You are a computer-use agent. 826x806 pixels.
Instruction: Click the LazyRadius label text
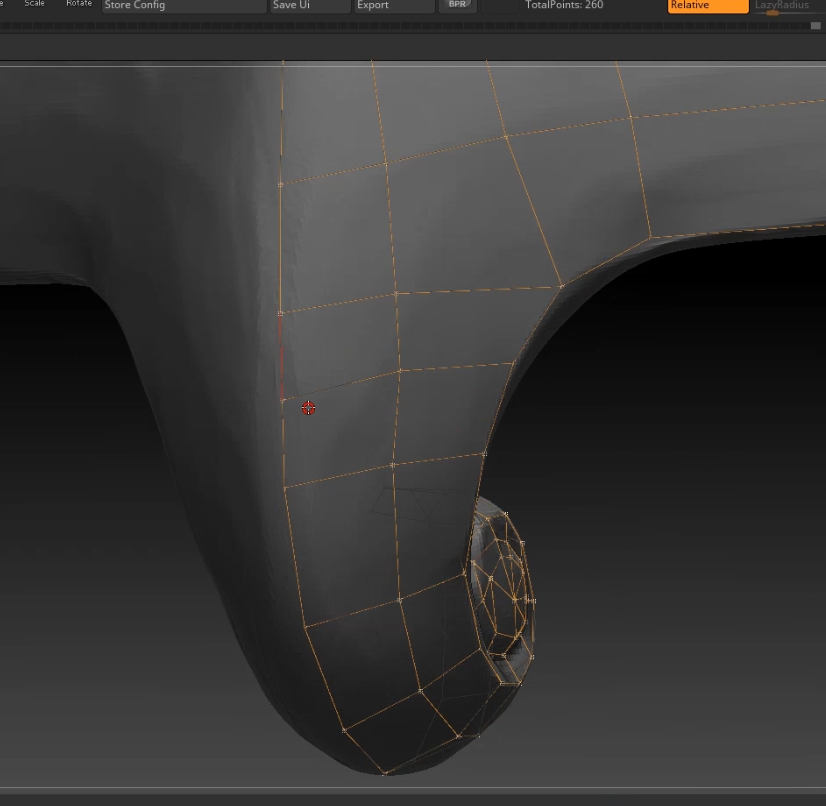(x=781, y=5)
